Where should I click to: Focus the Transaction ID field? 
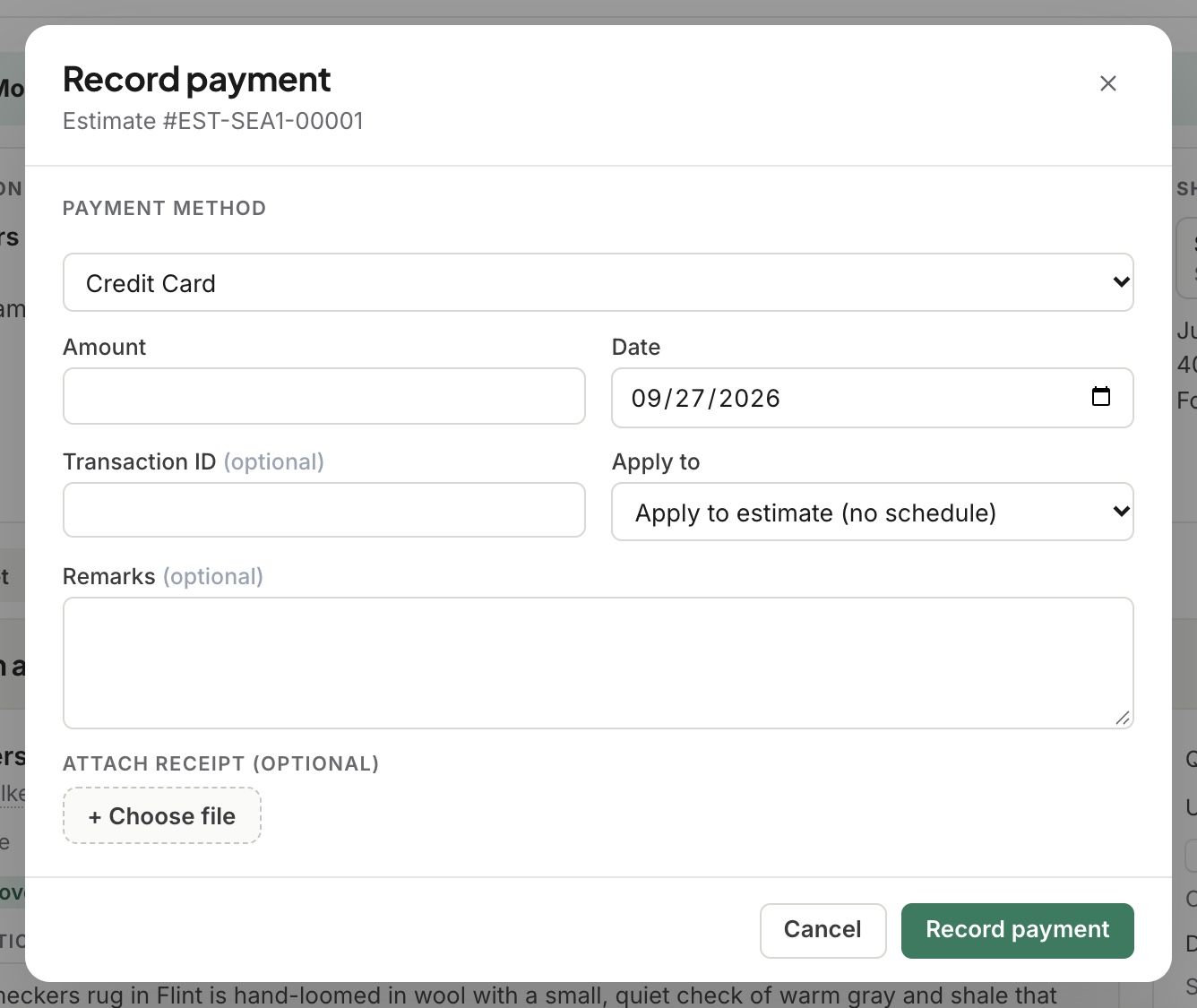(x=323, y=510)
